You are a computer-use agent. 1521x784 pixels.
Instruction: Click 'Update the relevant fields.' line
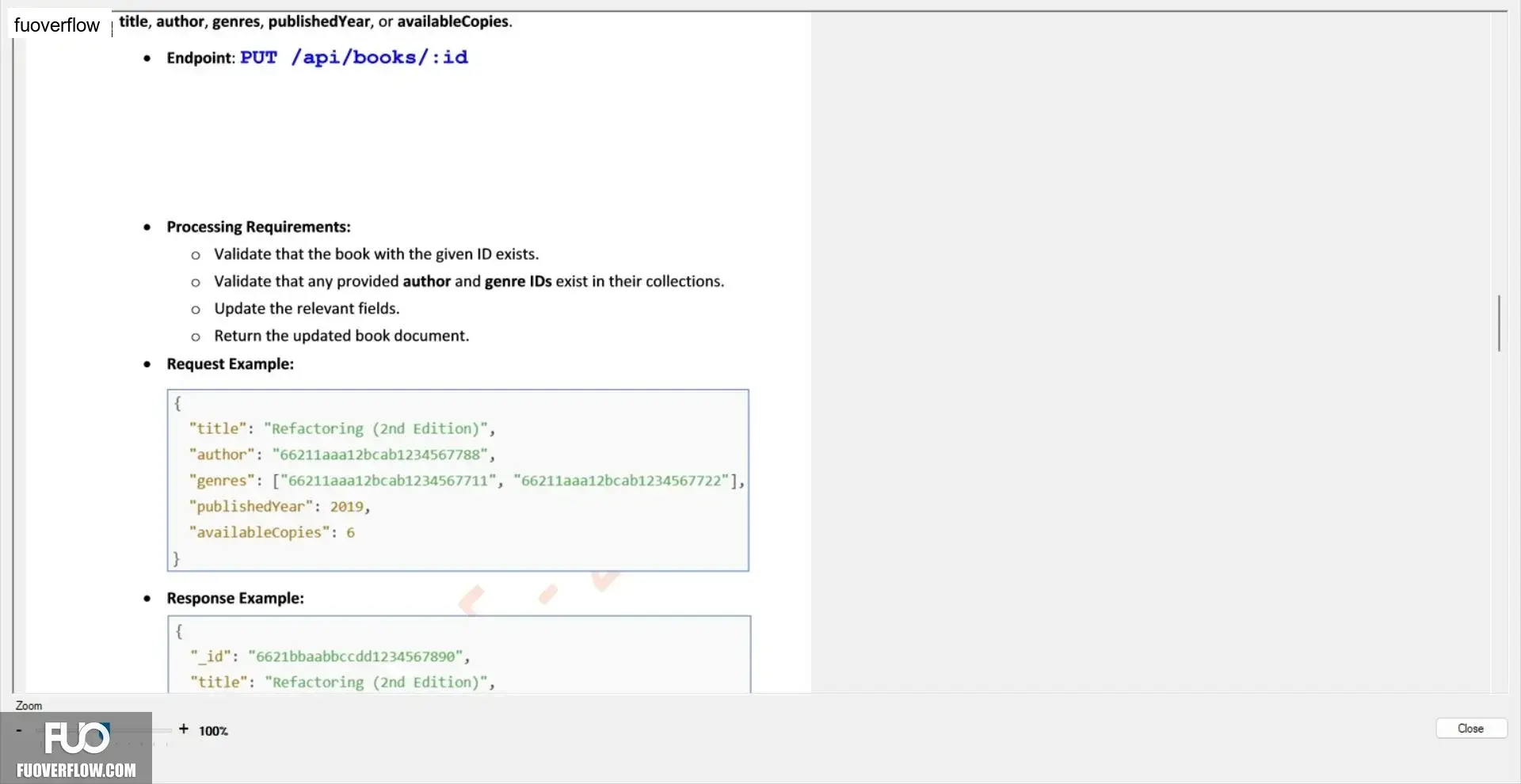(x=307, y=309)
